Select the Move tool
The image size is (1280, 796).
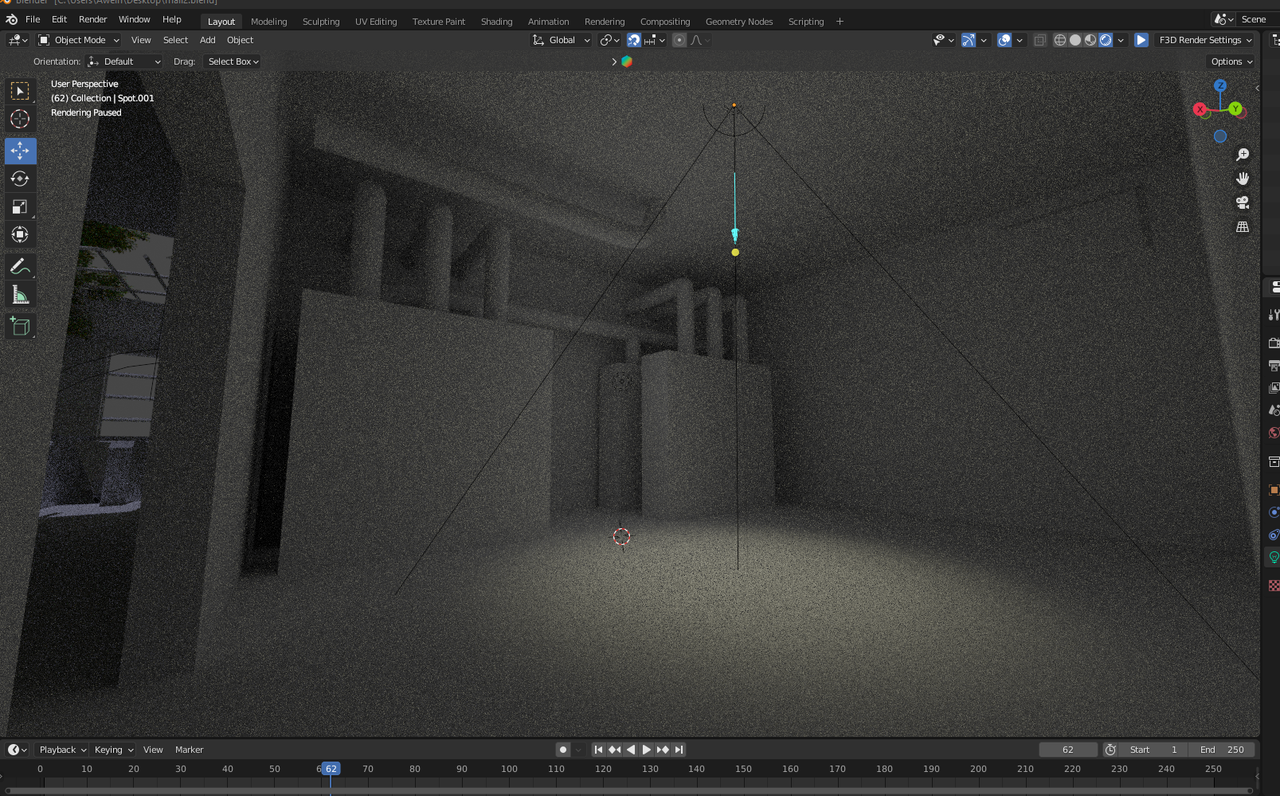(x=20, y=151)
